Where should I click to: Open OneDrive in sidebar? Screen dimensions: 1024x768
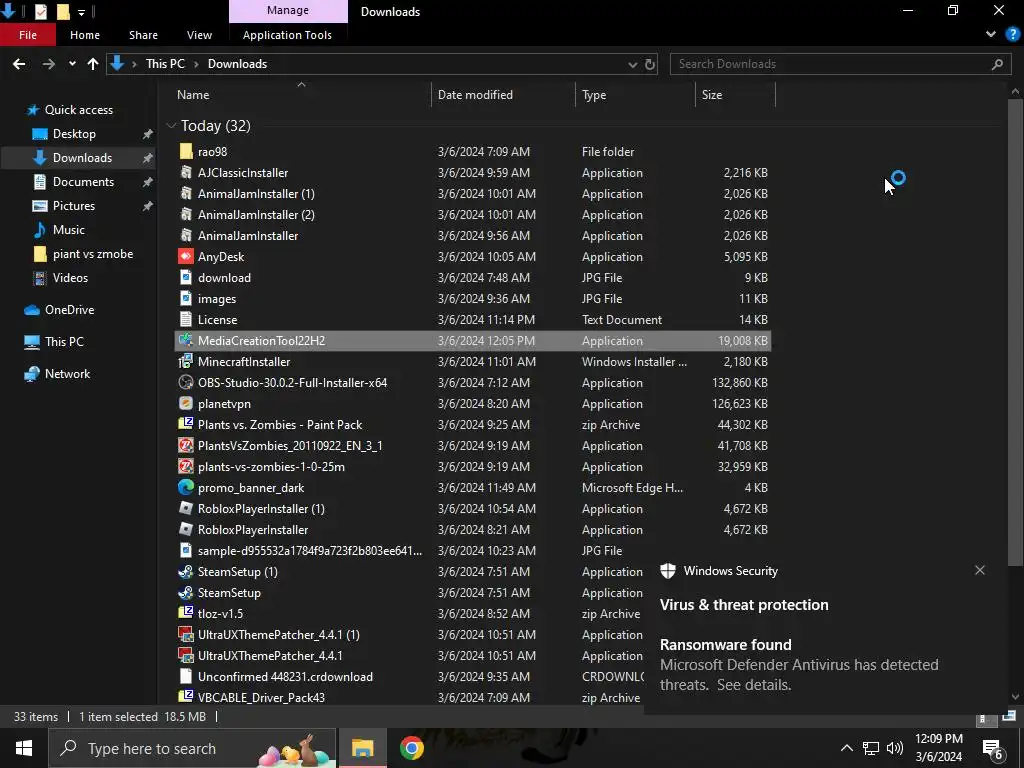coord(69,310)
